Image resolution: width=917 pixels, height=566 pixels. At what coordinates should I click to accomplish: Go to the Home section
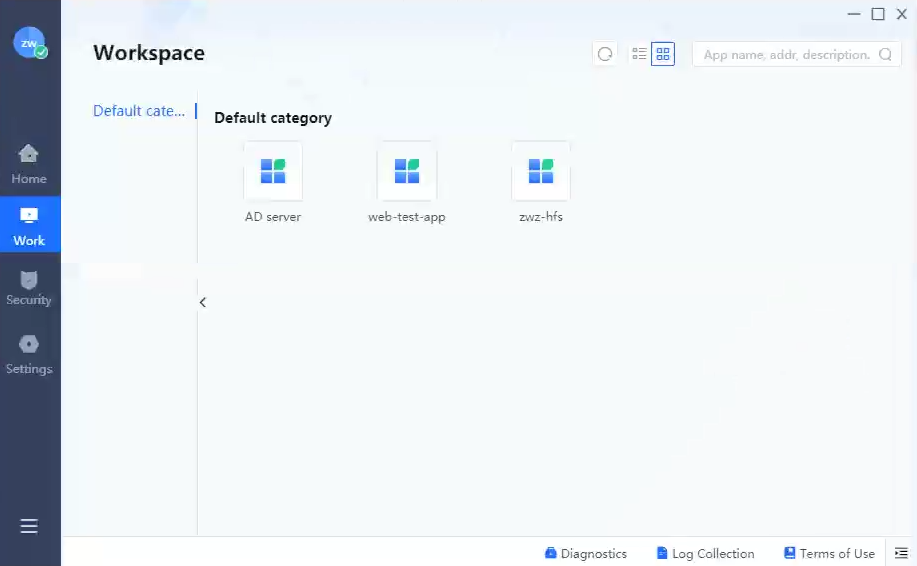(x=29, y=165)
